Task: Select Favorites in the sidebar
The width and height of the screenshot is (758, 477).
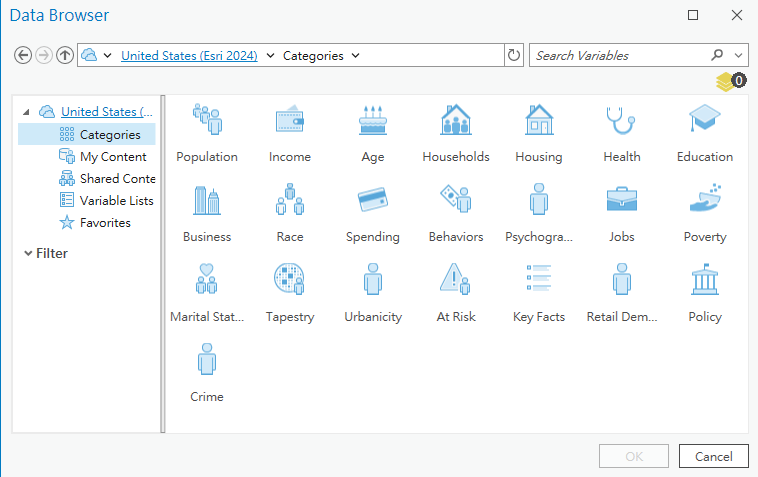Action: [x=105, y=222]
